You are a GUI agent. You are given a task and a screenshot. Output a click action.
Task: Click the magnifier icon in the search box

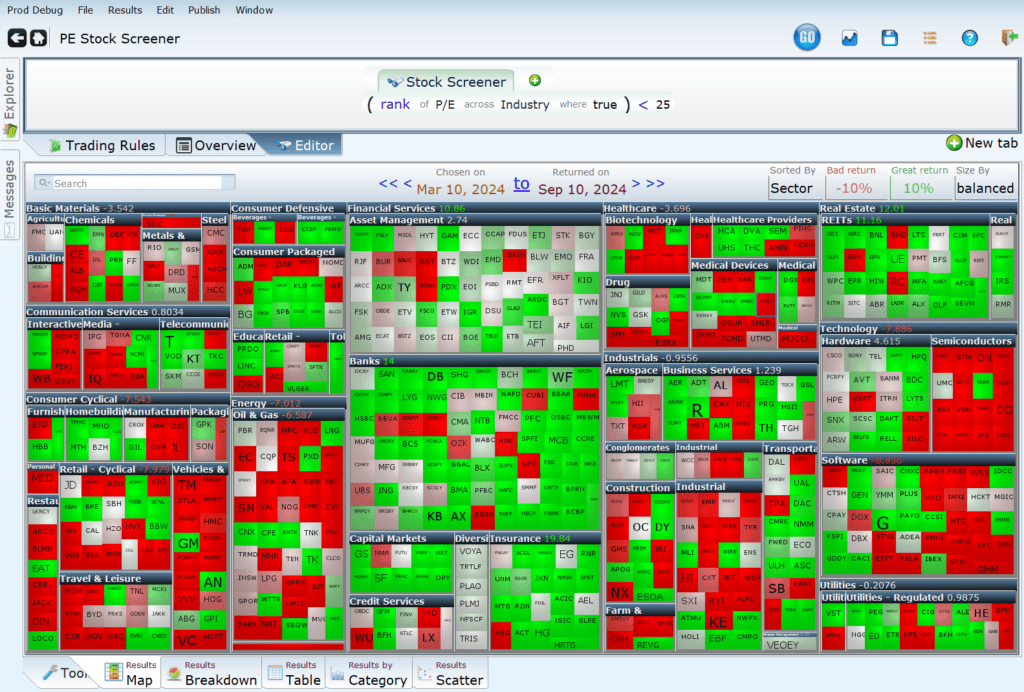tap(44, 183)
